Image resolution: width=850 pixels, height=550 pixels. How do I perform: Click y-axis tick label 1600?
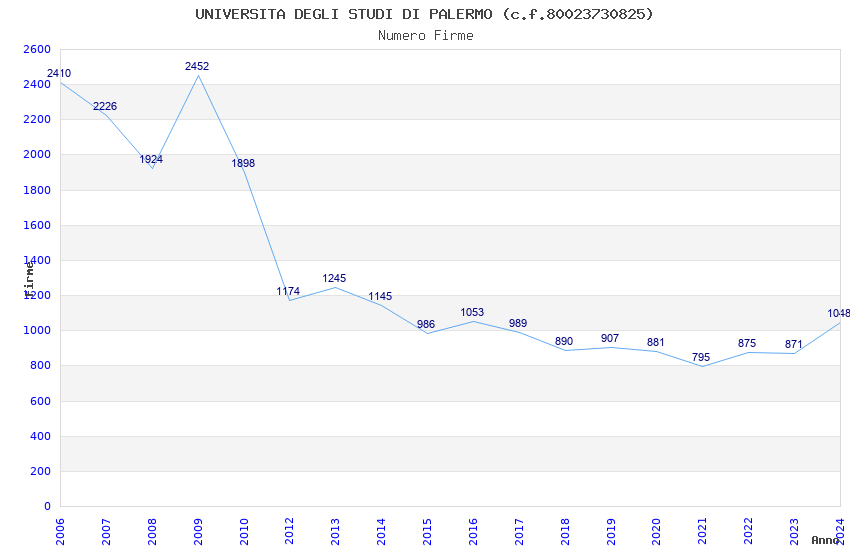37,225
